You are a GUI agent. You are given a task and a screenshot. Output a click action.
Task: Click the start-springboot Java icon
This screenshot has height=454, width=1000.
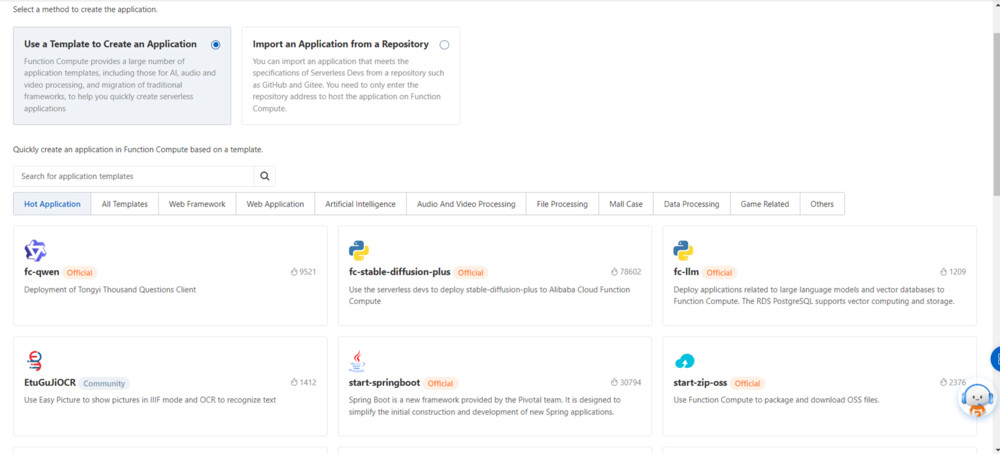click(358, 361)
